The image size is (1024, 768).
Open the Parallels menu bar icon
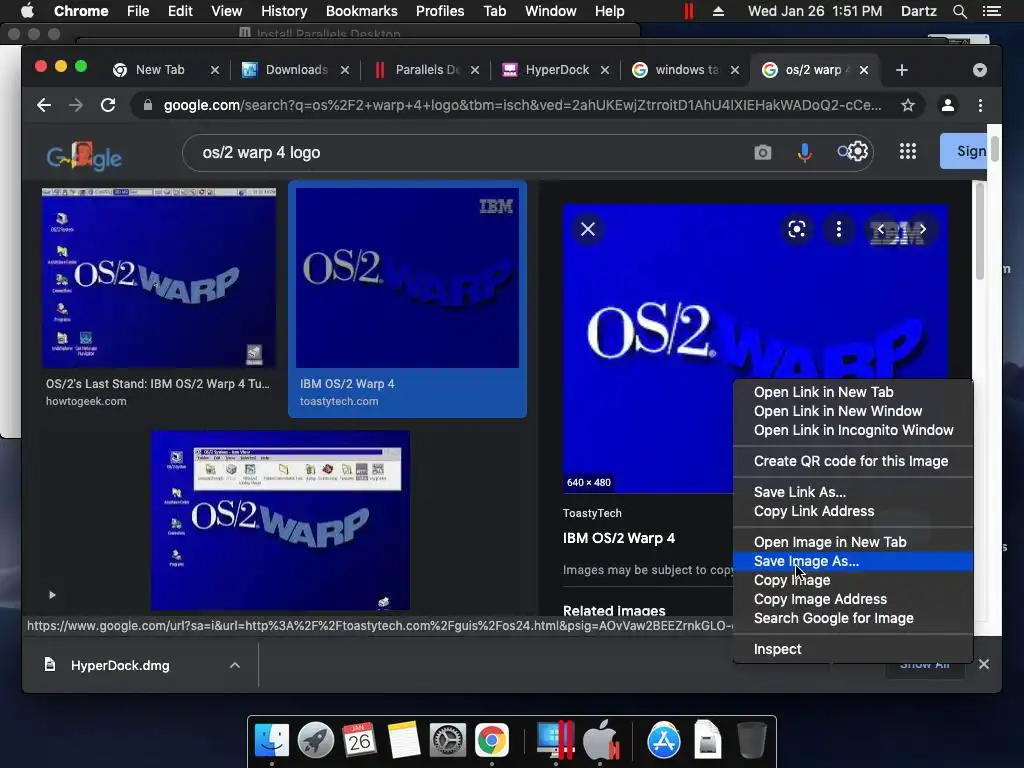[688, 11]
